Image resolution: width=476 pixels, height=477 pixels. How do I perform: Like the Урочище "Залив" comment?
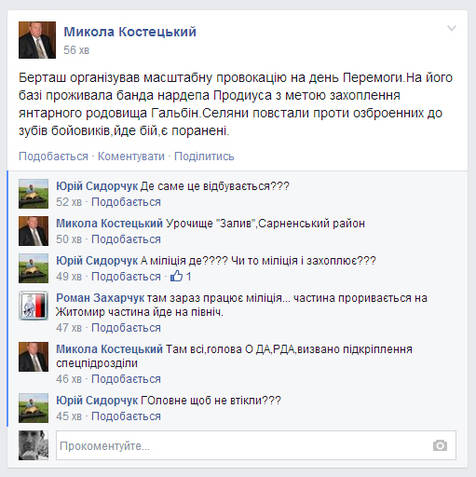pos(126,239)
